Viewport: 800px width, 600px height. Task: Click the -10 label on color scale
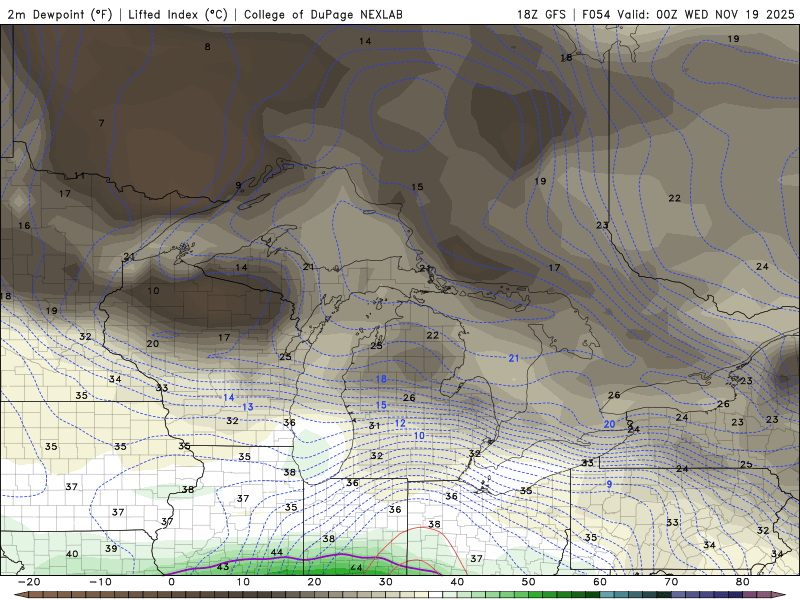[100, 582]
